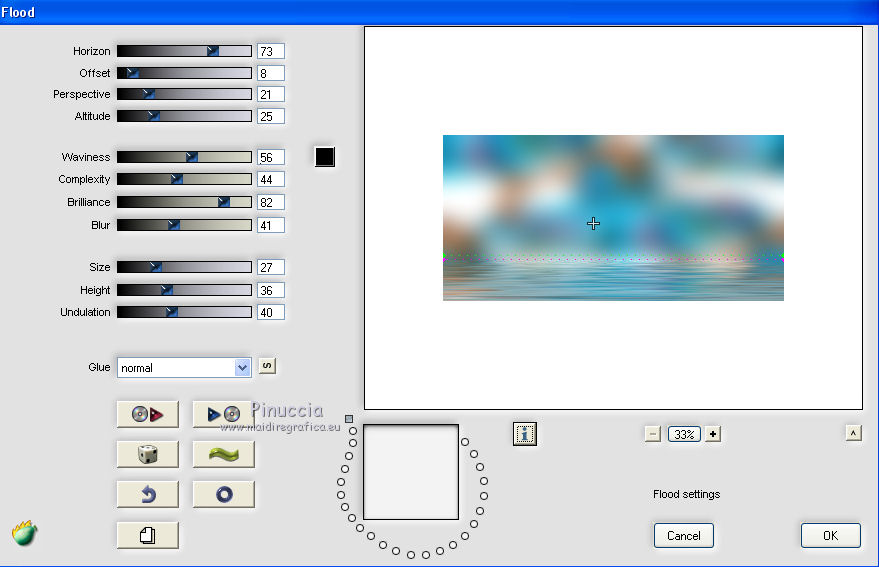Click the Size slider

184,267
